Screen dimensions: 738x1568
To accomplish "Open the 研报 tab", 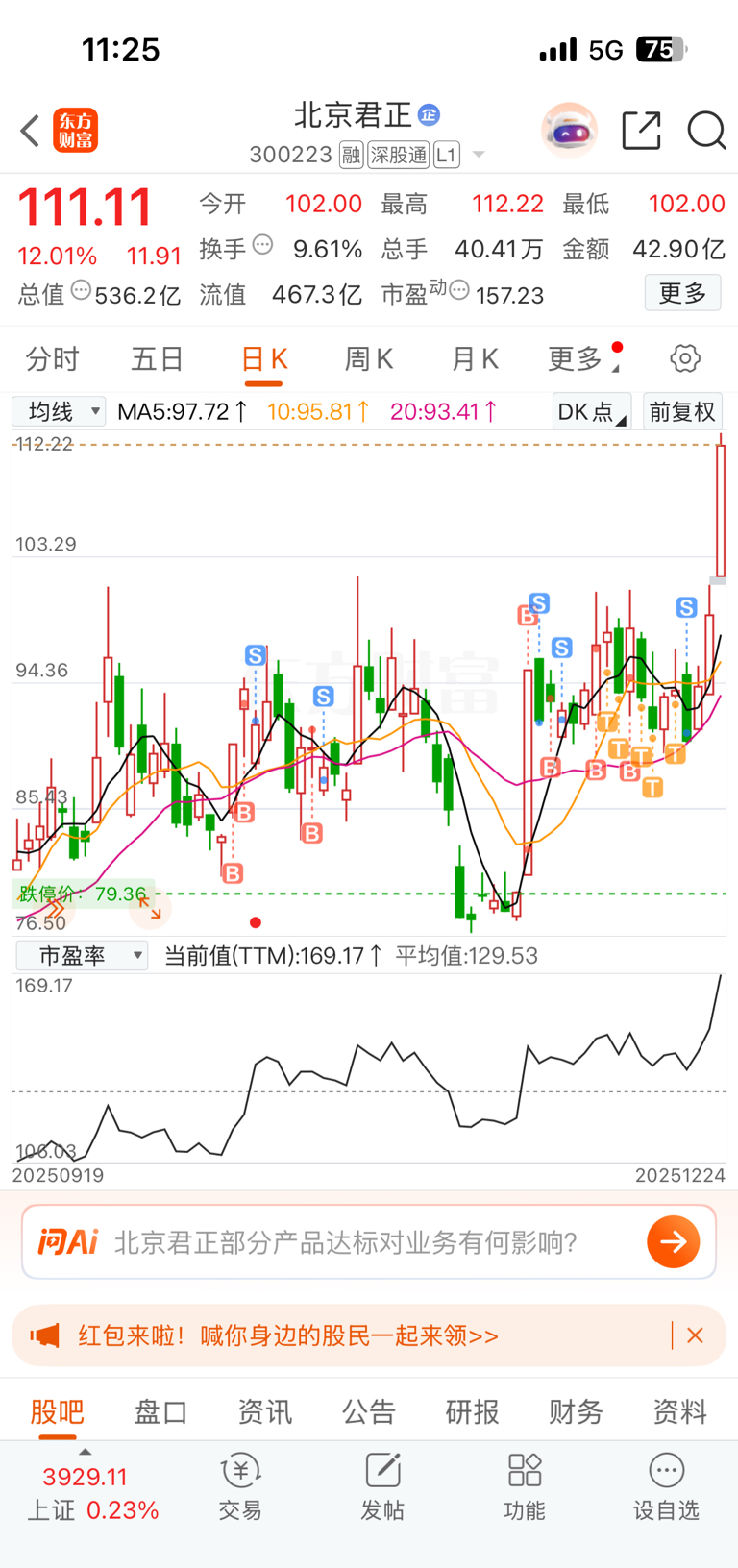I will point(472,1411).
